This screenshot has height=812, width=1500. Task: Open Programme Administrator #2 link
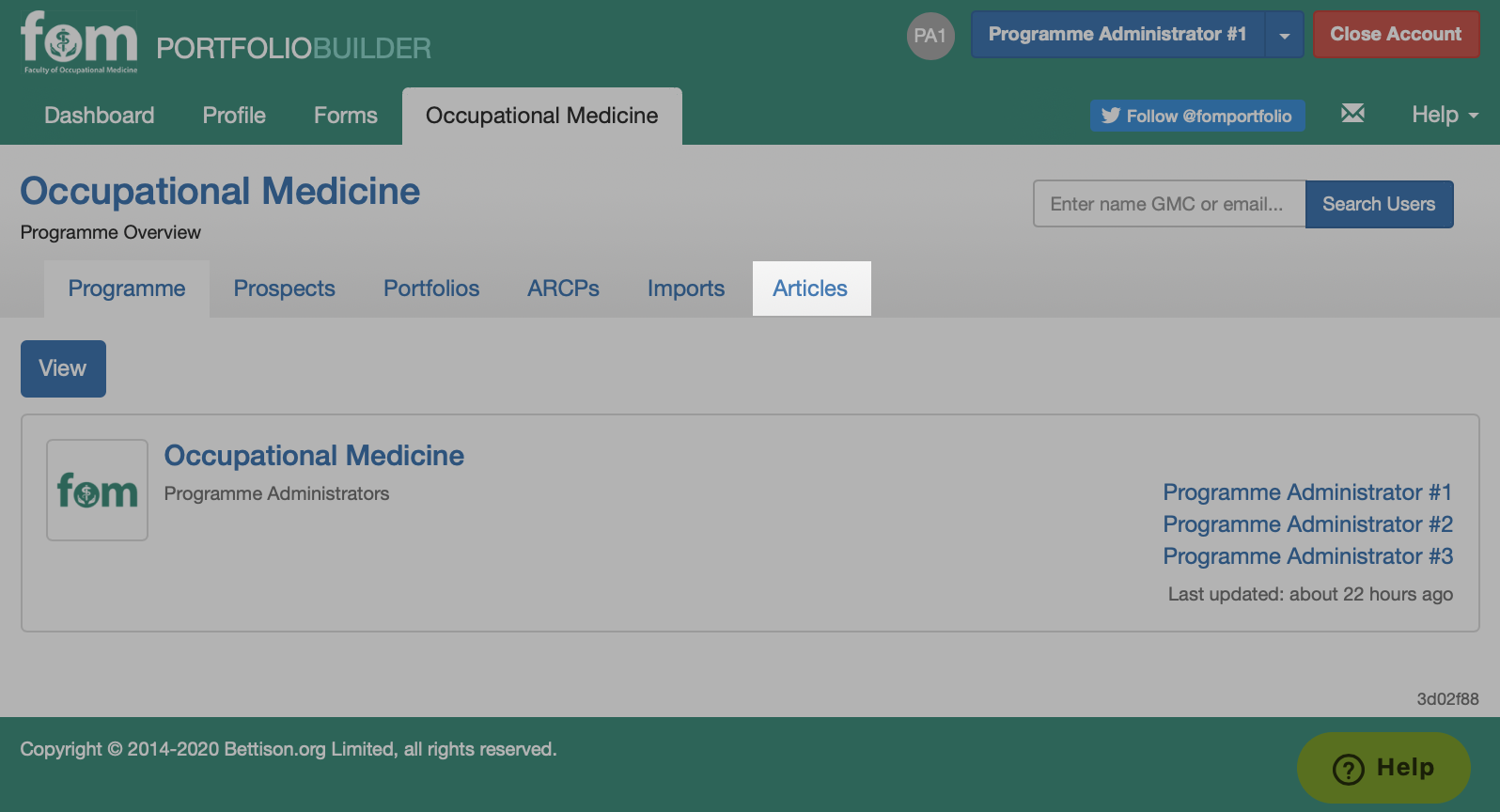[x=1308, y=524]
